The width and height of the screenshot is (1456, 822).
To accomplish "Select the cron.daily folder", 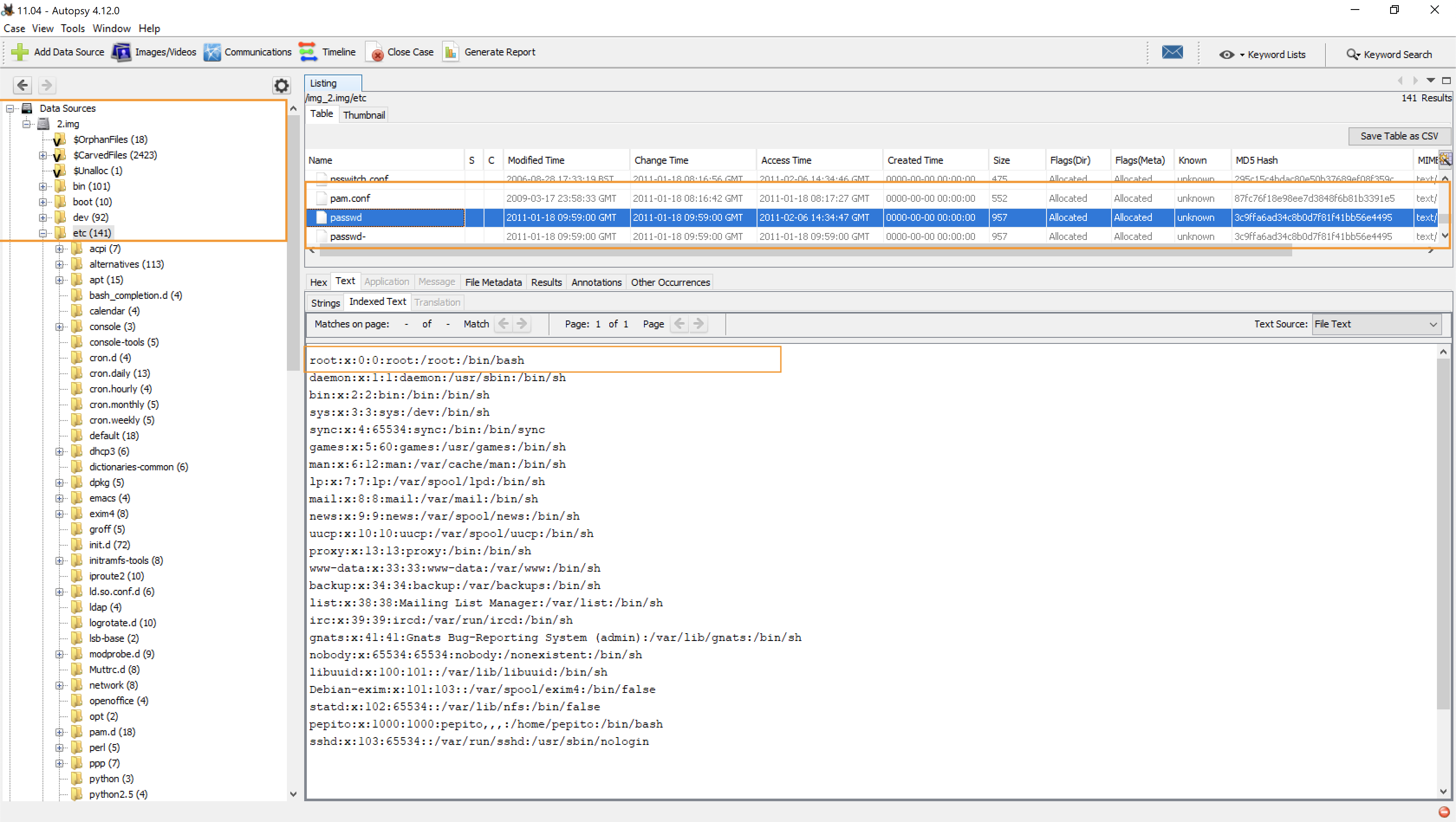I will tap(119, 373).
